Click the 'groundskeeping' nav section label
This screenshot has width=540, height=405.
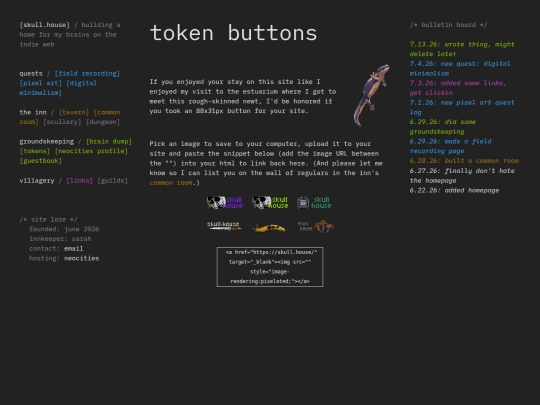click(46, 142)
